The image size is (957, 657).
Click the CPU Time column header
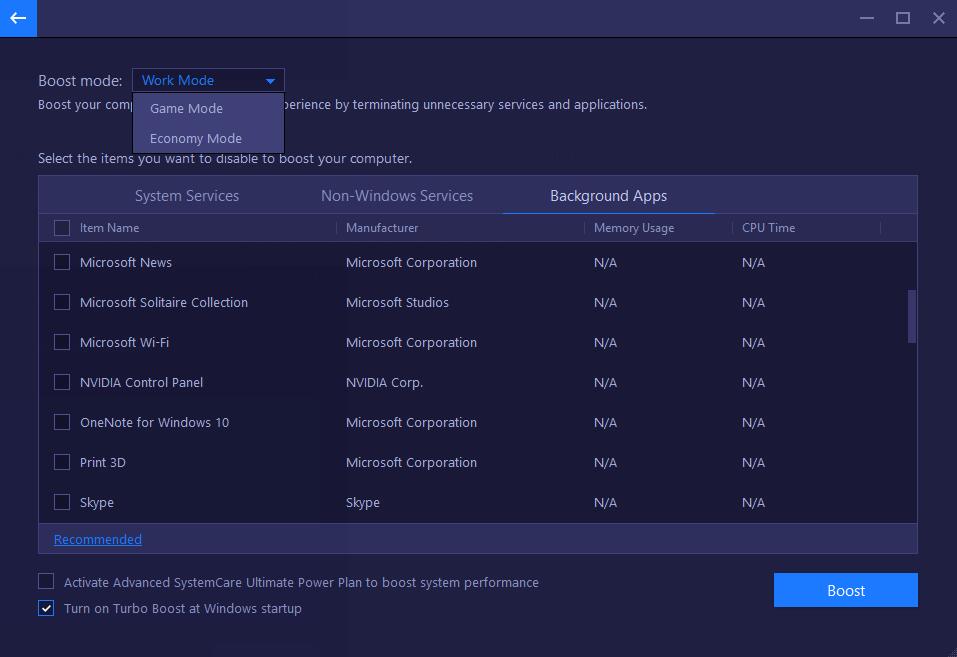coord(768,228)
